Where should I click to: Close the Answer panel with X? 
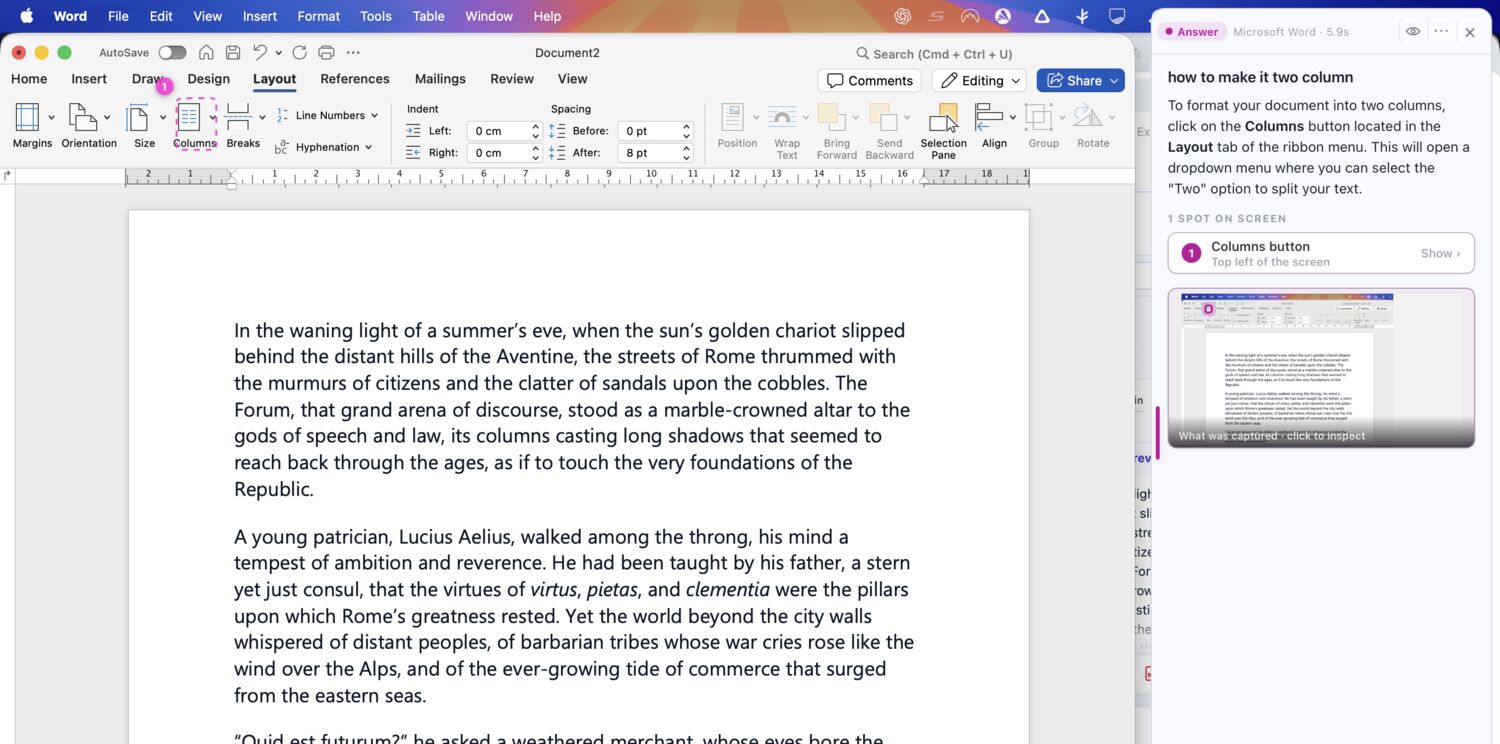click(1470, 32)
